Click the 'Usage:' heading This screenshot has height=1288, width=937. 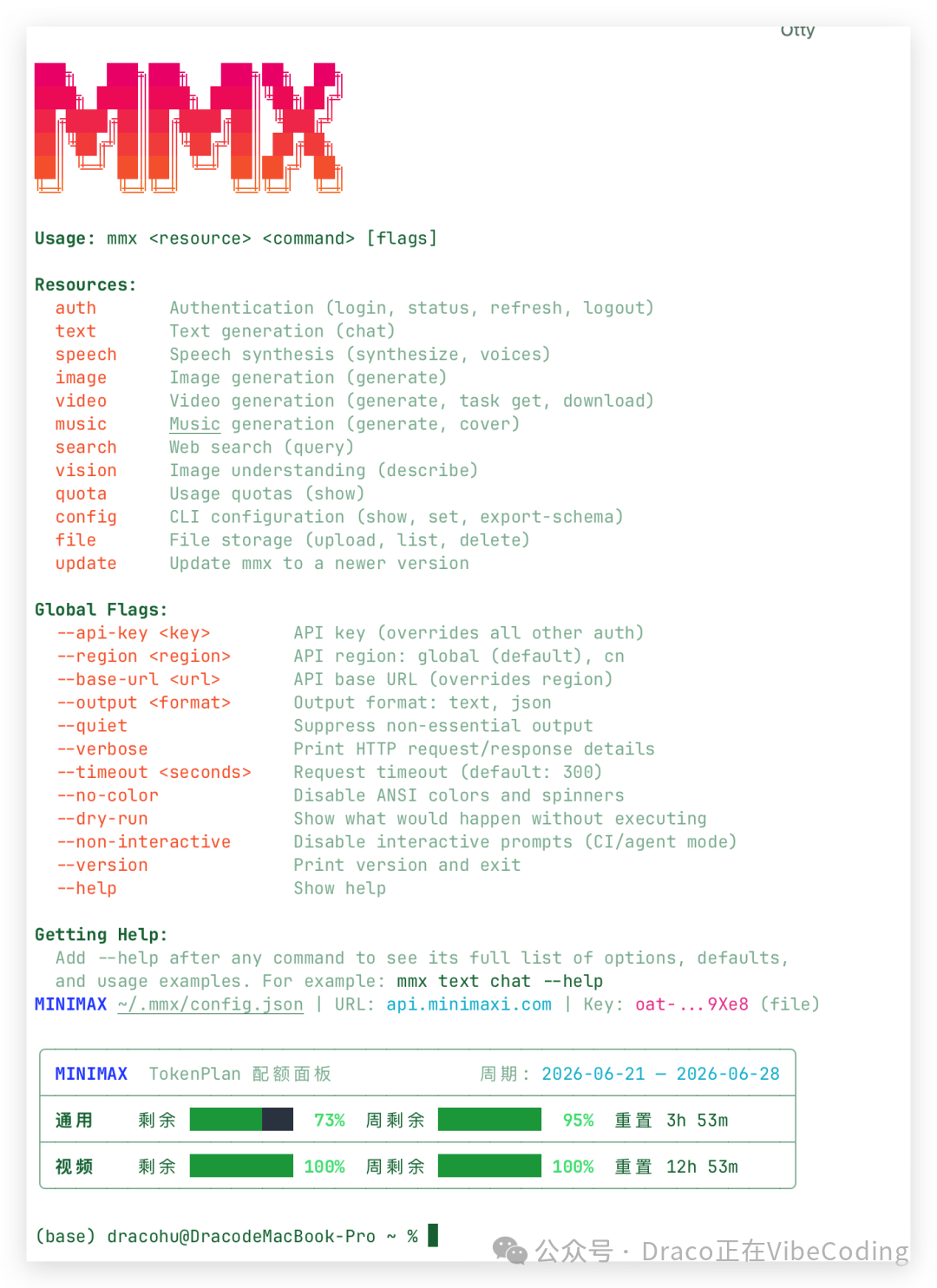tap(65, 239)
